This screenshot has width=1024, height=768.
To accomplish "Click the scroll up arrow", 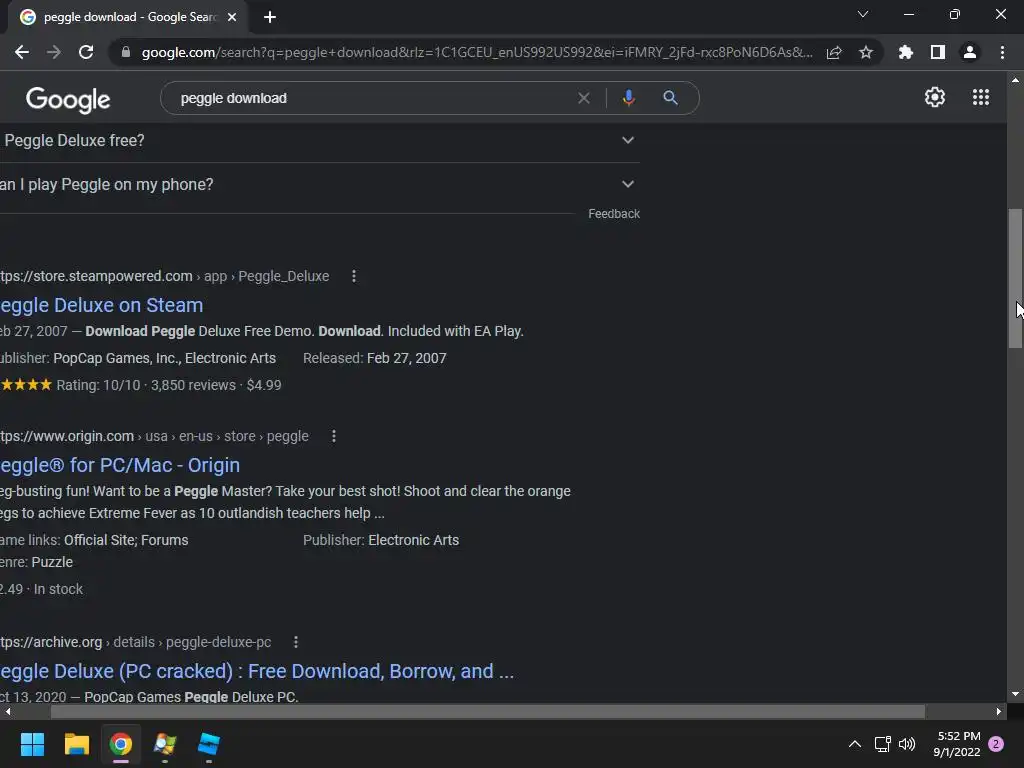I will (1015, 80).
